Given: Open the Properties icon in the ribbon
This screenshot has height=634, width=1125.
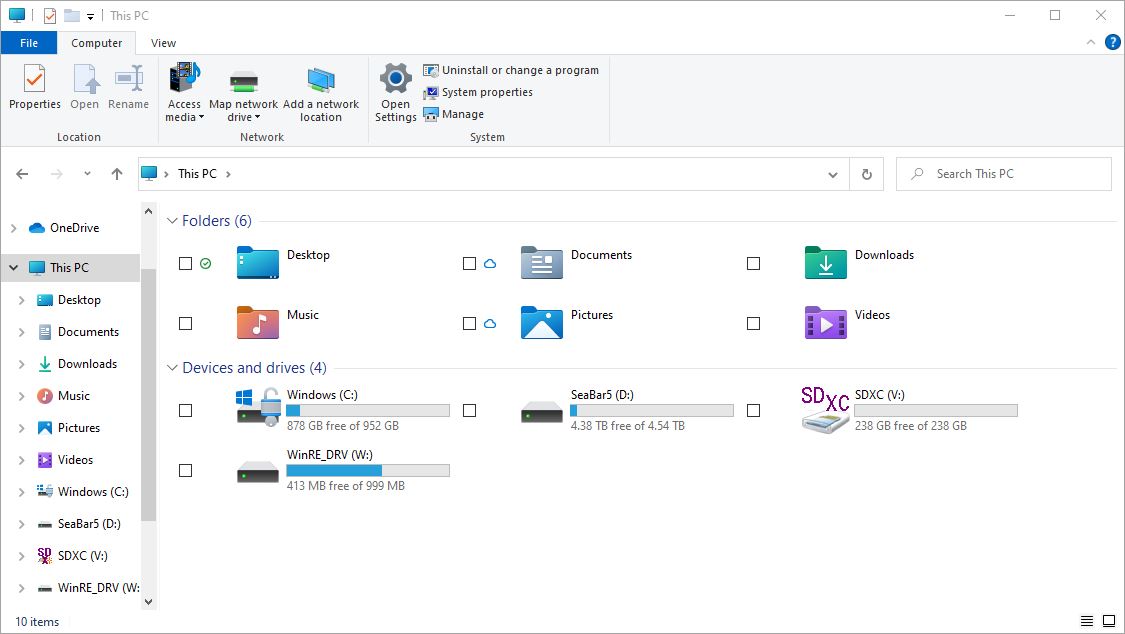Looking at the screenshot, I should [x=34, y=90].
